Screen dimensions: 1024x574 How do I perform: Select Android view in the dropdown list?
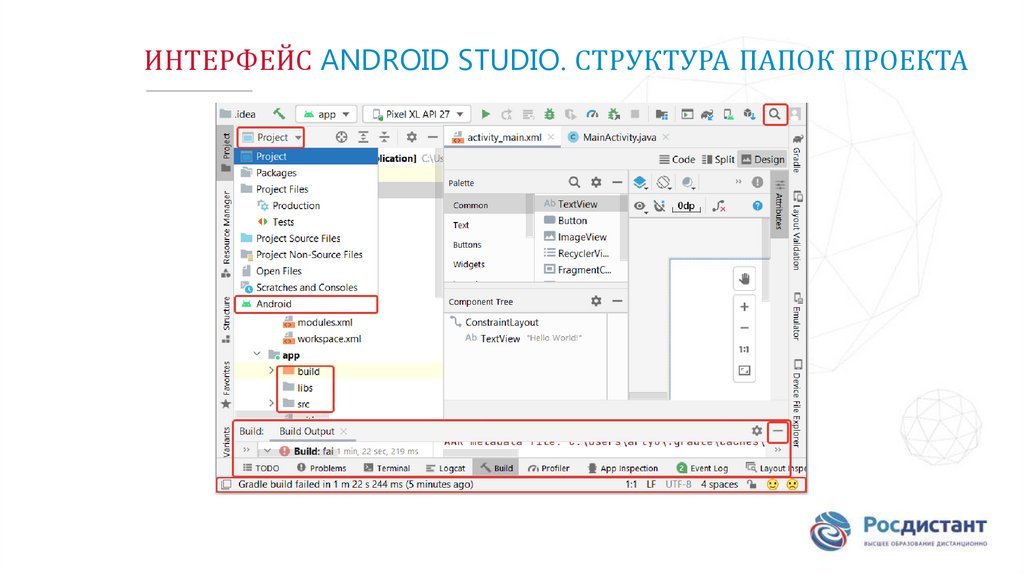[x=306, y=304]
